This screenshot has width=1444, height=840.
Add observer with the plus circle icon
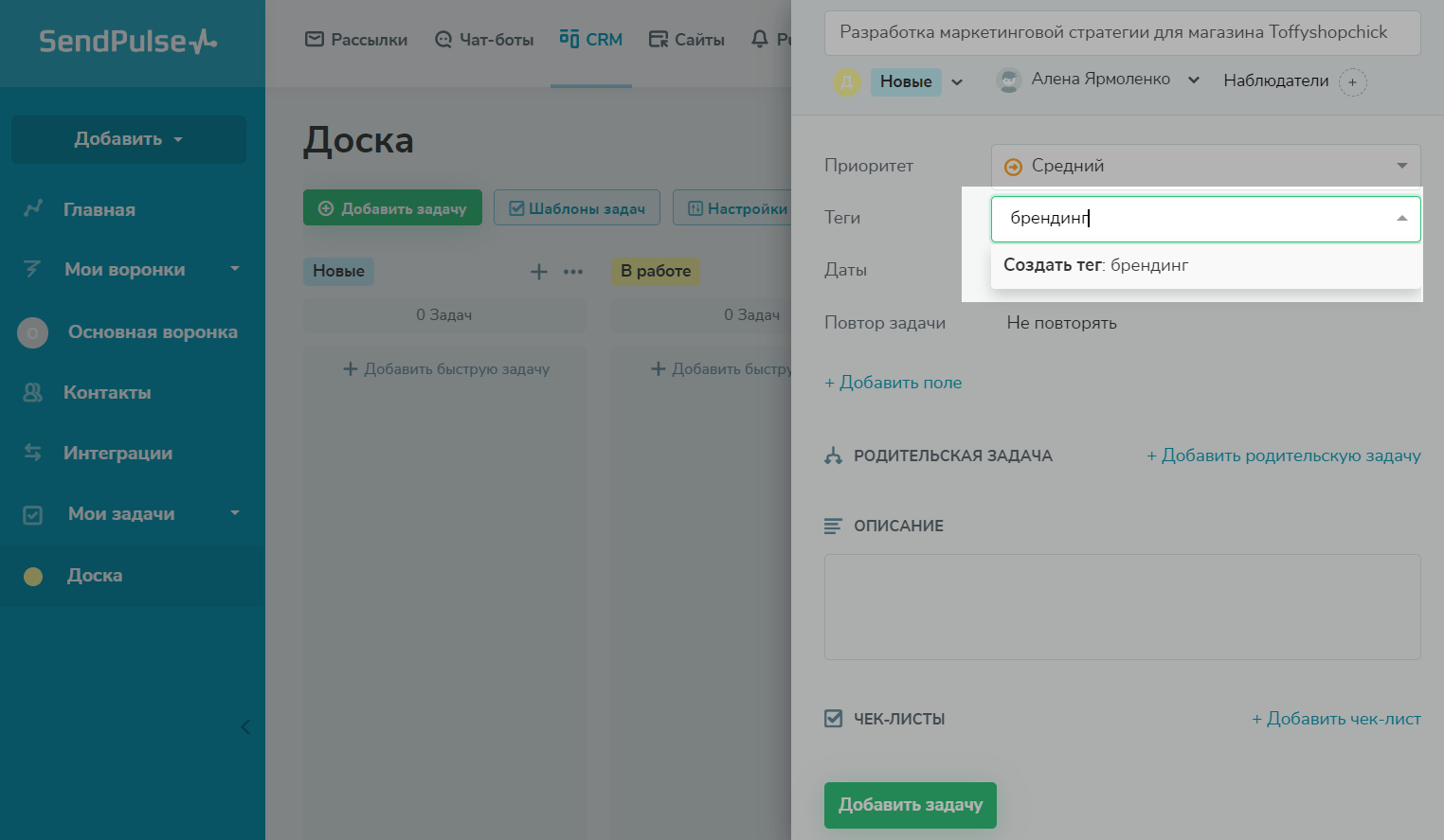pyautogui.click(x=1352, y=82)
